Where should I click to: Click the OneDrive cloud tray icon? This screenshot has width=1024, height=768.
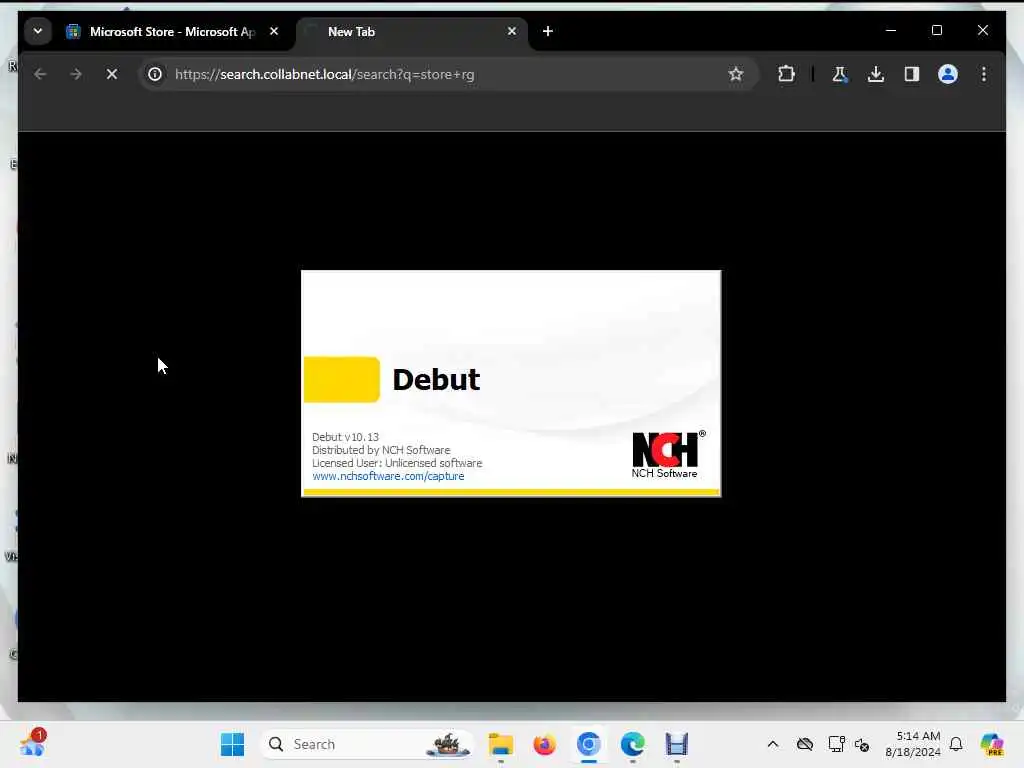805,744
